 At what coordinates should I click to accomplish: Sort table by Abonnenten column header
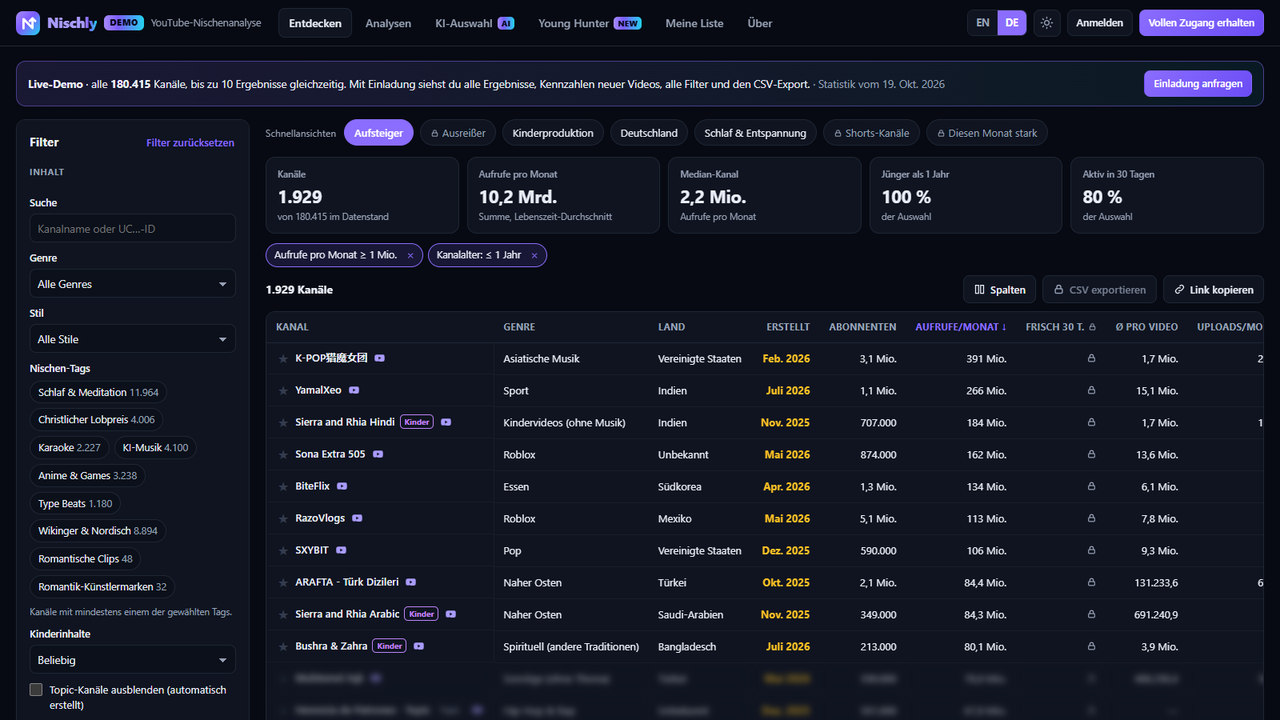pyautogui.click(x=862, y=327)
